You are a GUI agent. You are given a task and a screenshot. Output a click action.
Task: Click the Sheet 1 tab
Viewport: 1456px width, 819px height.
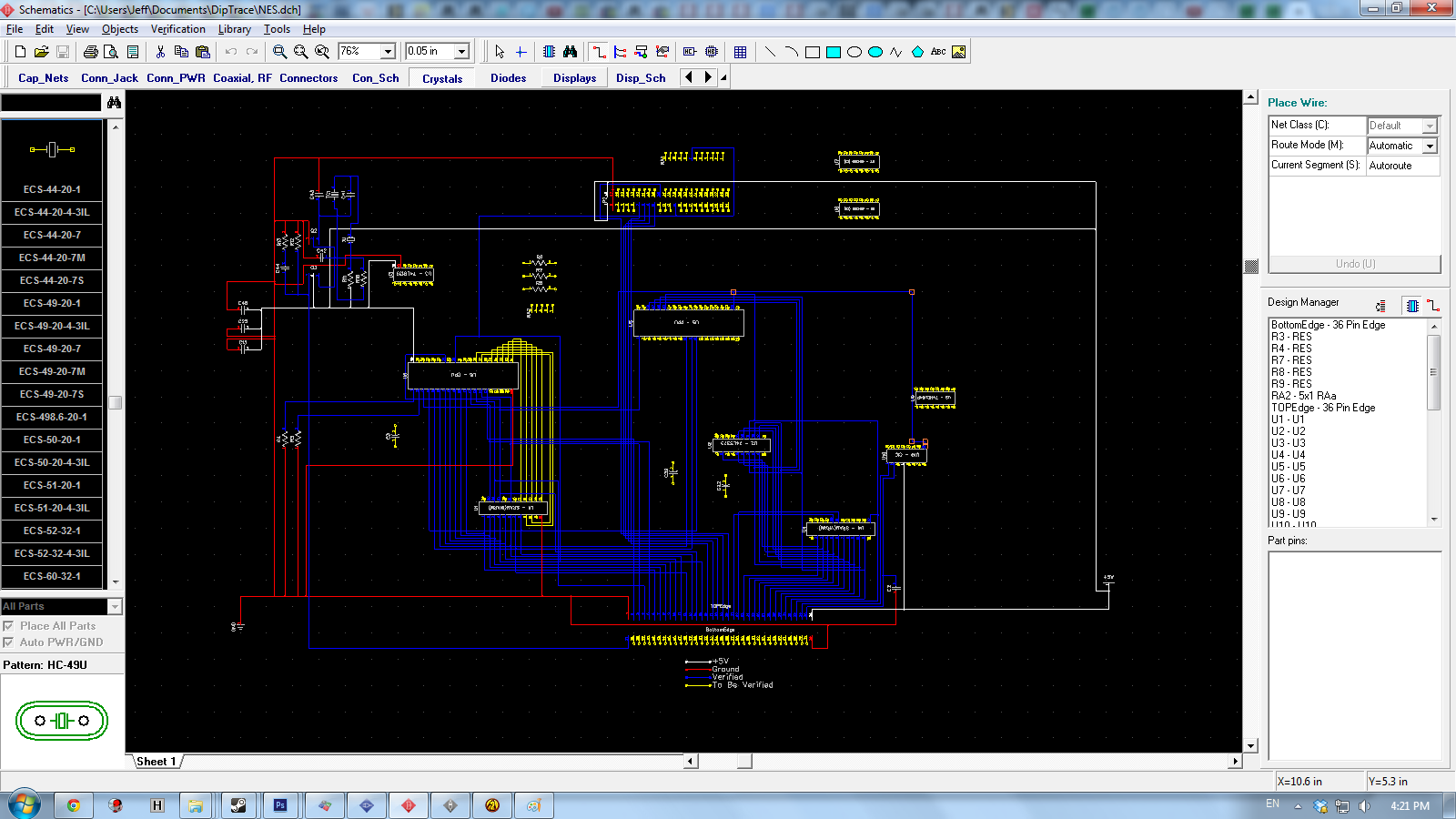point(156,762)
